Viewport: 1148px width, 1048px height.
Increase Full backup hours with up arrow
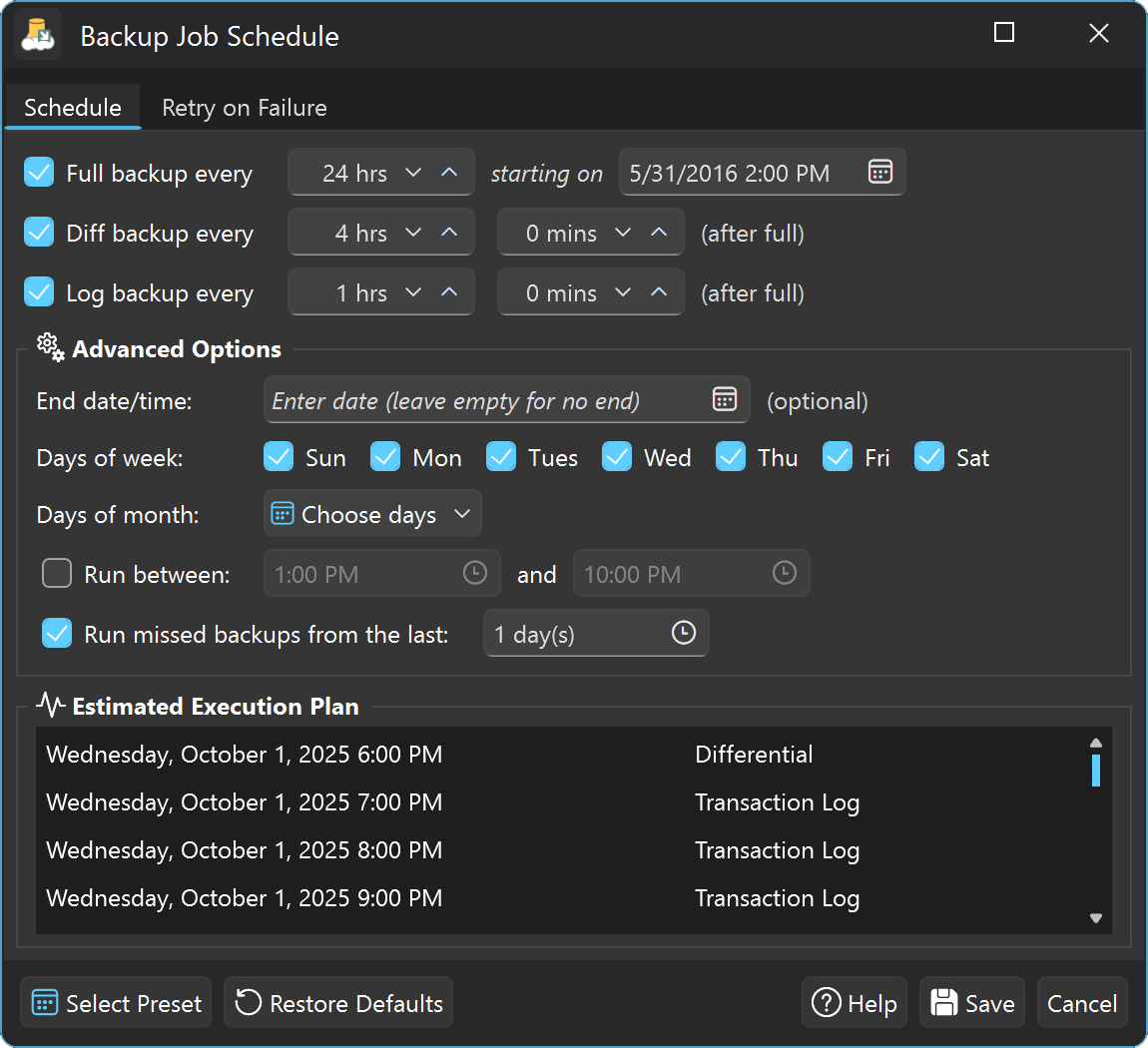pyautogui.click(x=449, y=173)
